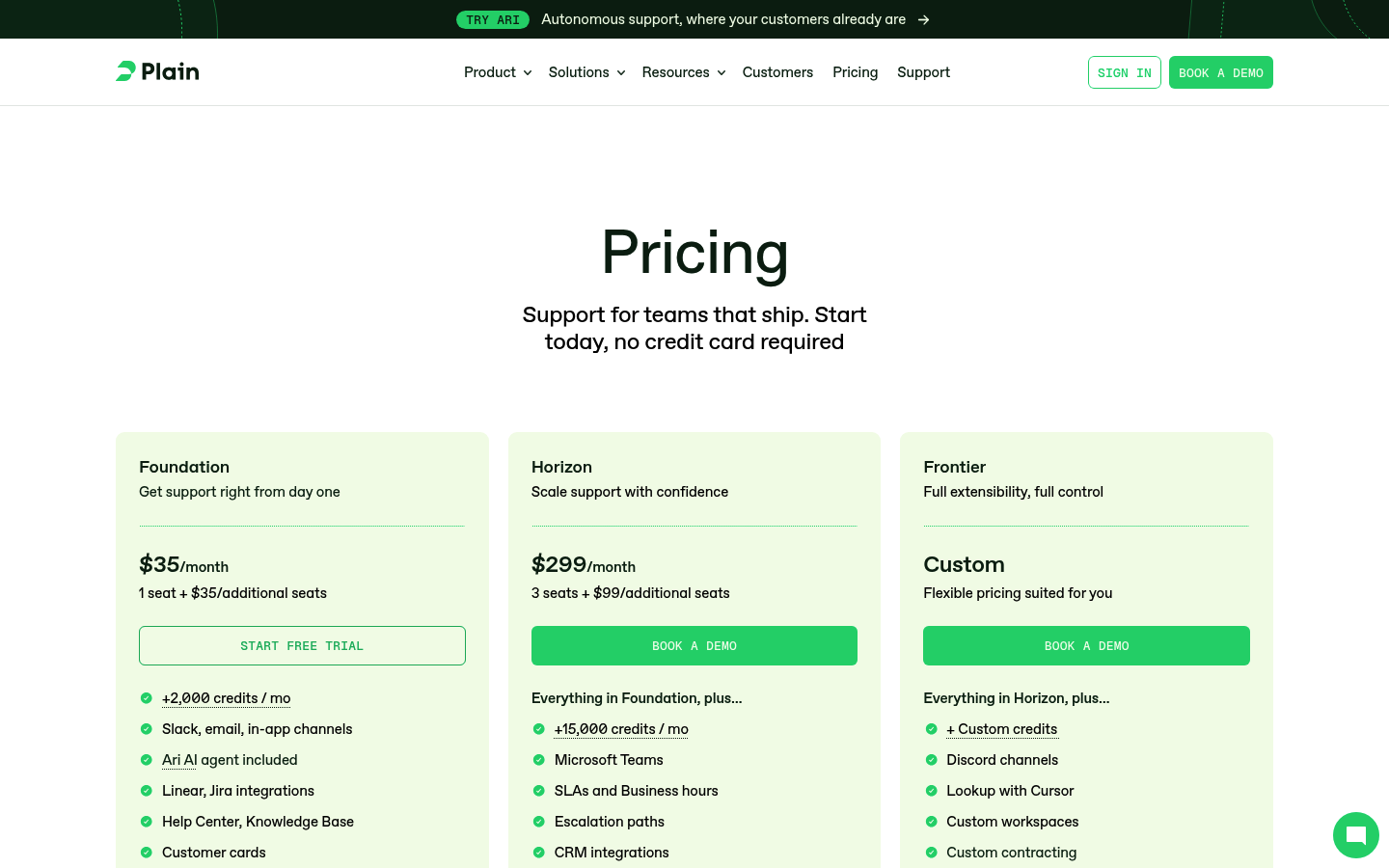Click 'Everything in Foundation, plus...' text
The image size is (1389, 868).
637,698
